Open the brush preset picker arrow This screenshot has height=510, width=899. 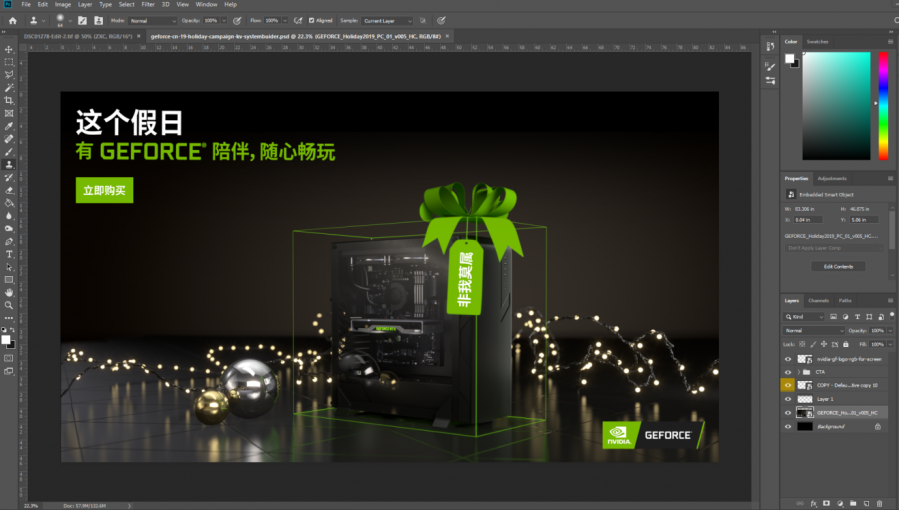(70, 21)
